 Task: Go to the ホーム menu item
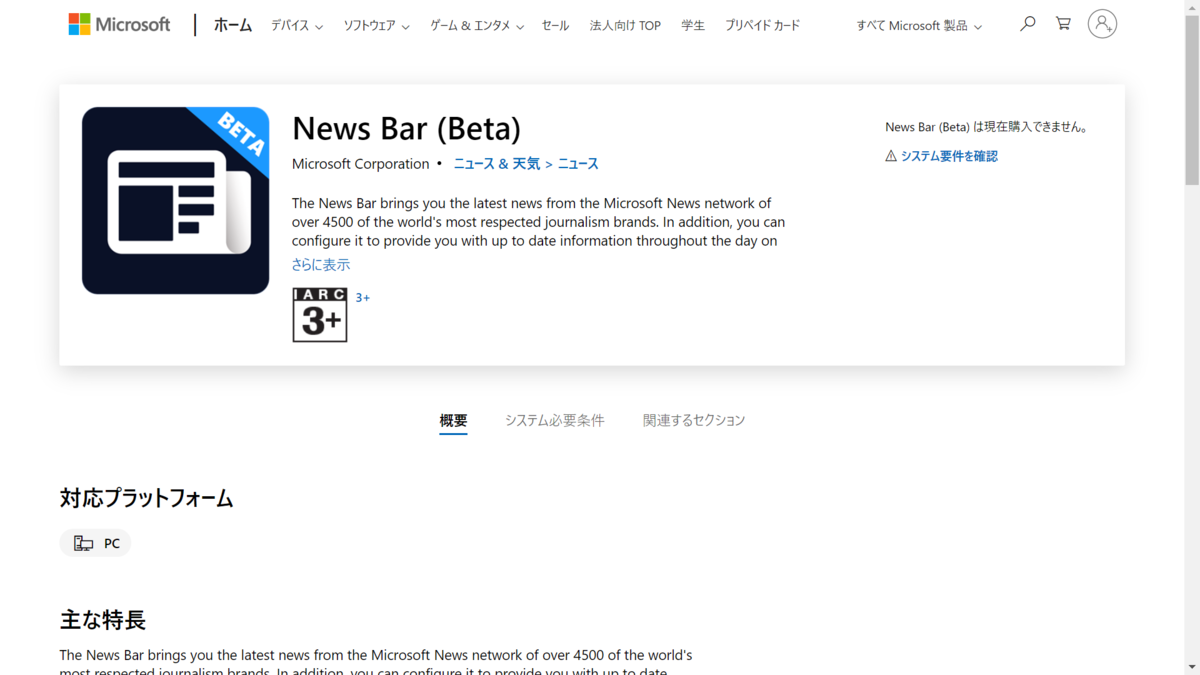tap(233, 26)
